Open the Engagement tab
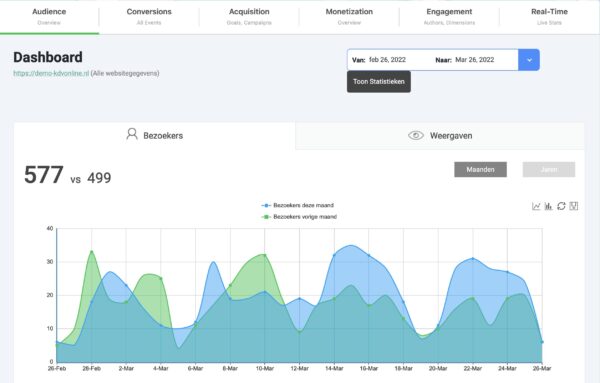This screenshot has height=383, width=600. click(x=449, y=16)
